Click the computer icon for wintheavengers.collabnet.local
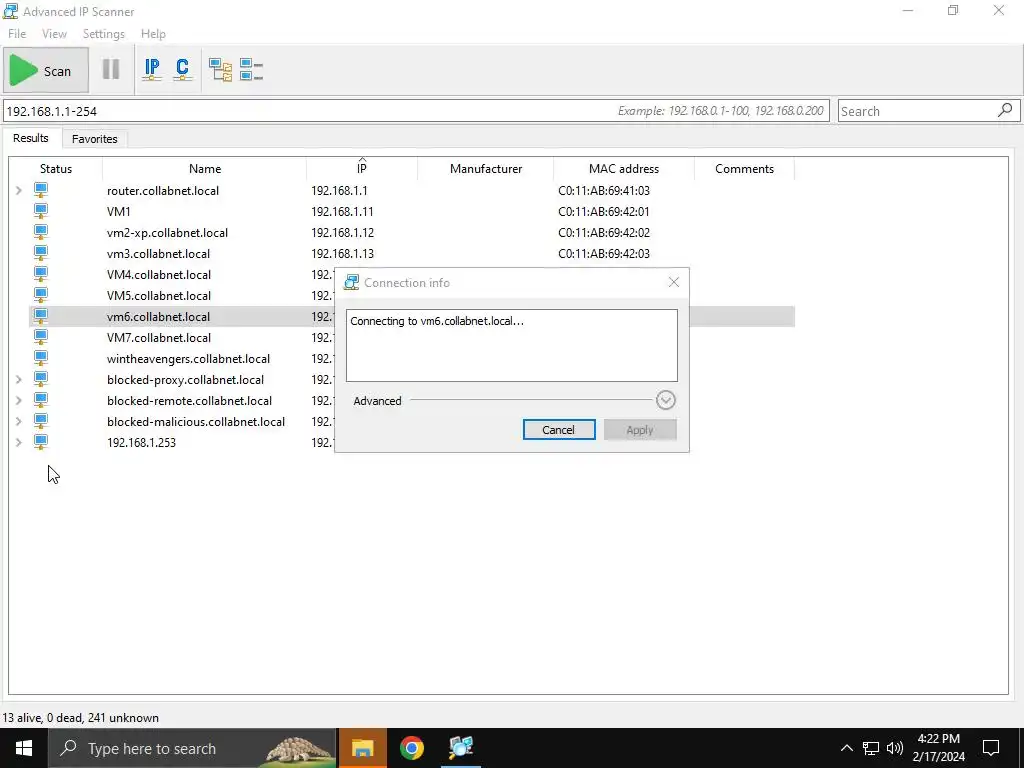This screenshot has width=1024, height=768. click(40, 358)
